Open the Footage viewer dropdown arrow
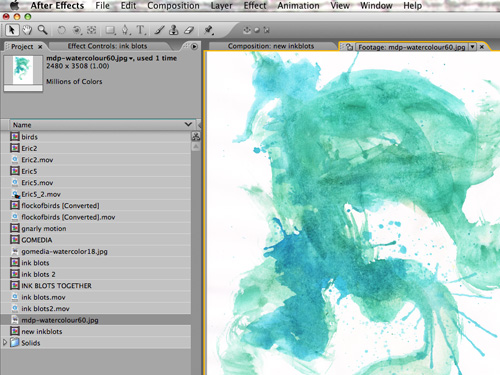This screenshot has height=375, width=500. point(473,47)
